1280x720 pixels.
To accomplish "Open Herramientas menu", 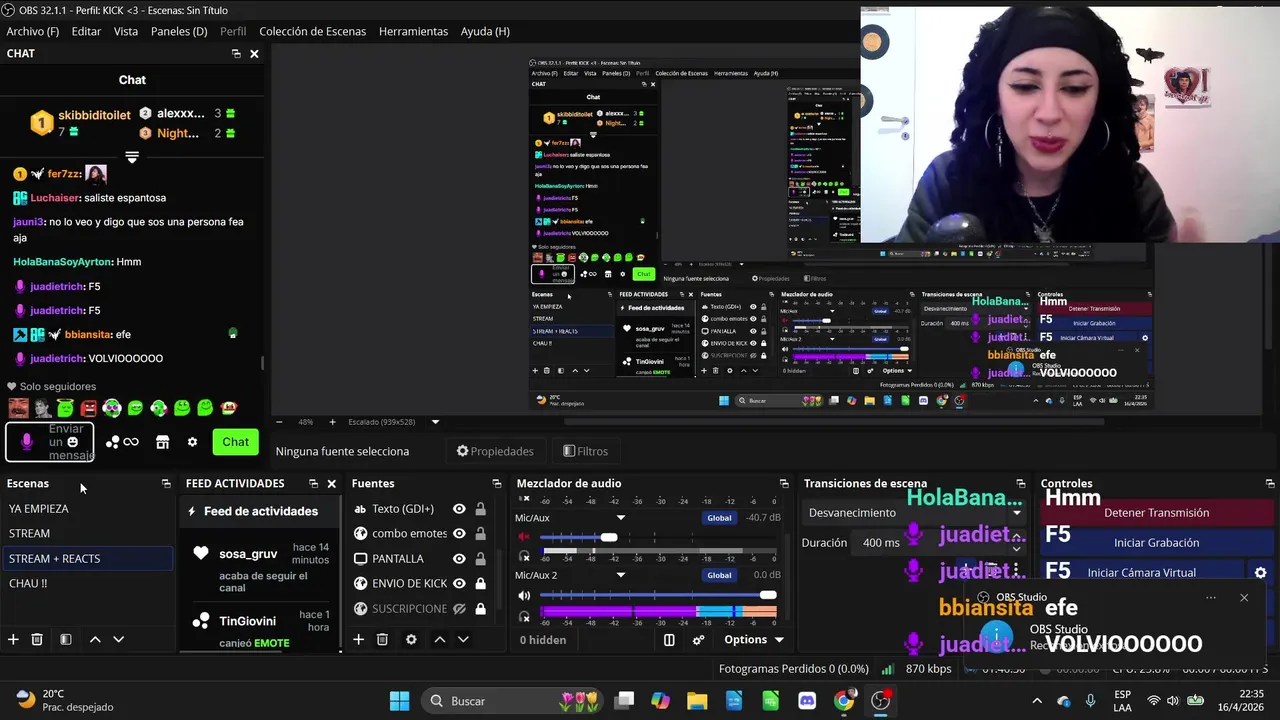I will click(413, 31).
